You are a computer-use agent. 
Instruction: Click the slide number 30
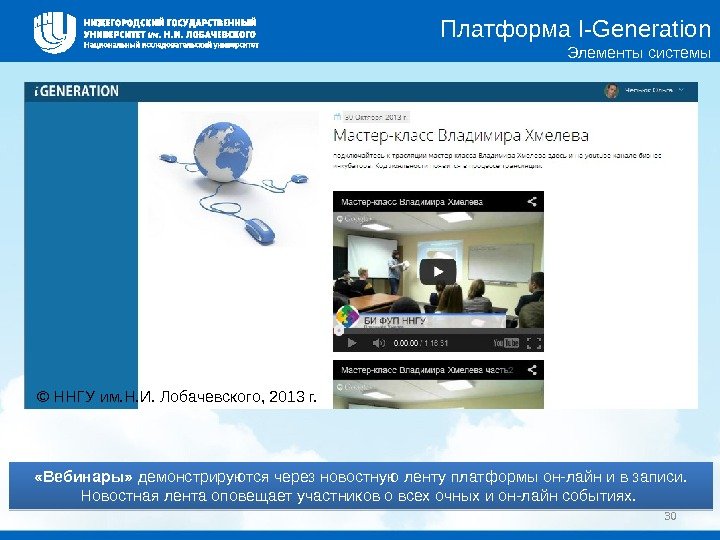pyautogui.click(x=670, y=516)
